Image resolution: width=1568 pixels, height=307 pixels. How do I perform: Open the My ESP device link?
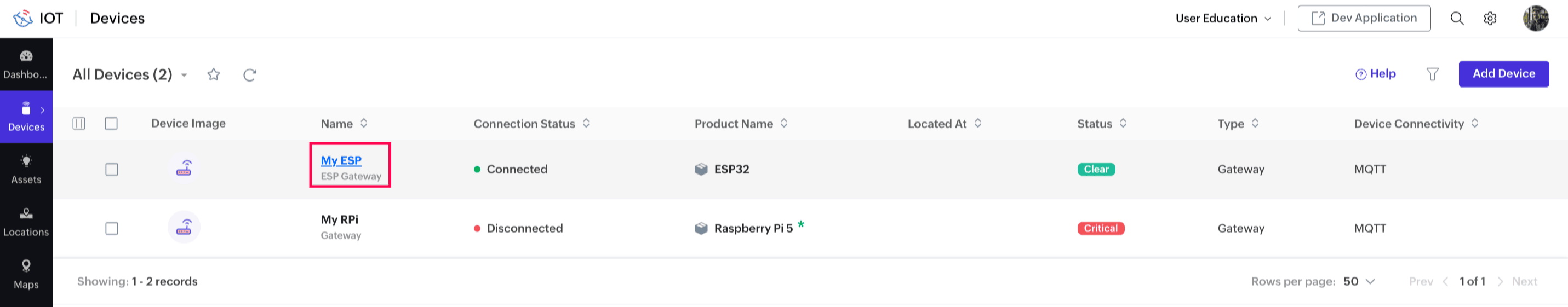(x=341, y=160)
